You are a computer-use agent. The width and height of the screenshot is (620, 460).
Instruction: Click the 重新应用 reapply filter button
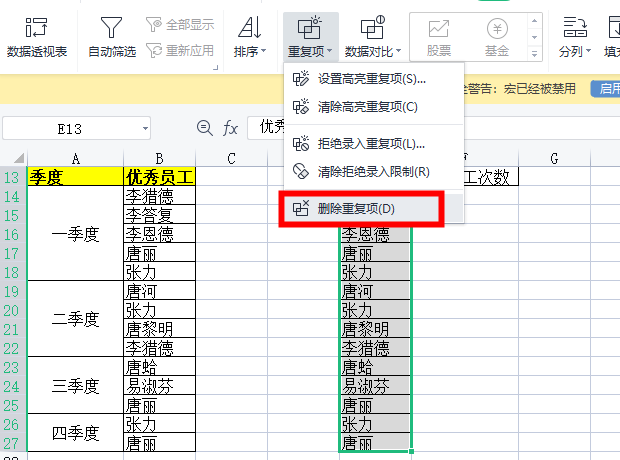coord(180,51)
